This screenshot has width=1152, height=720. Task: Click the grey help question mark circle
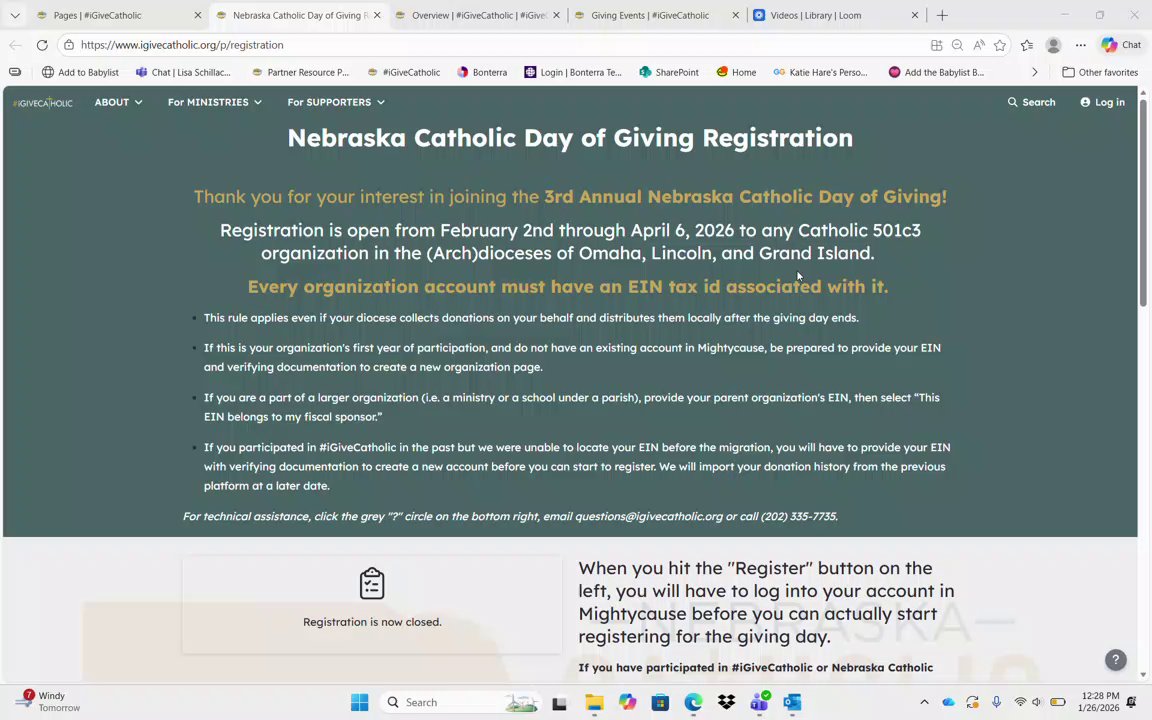pos(1115,660)
